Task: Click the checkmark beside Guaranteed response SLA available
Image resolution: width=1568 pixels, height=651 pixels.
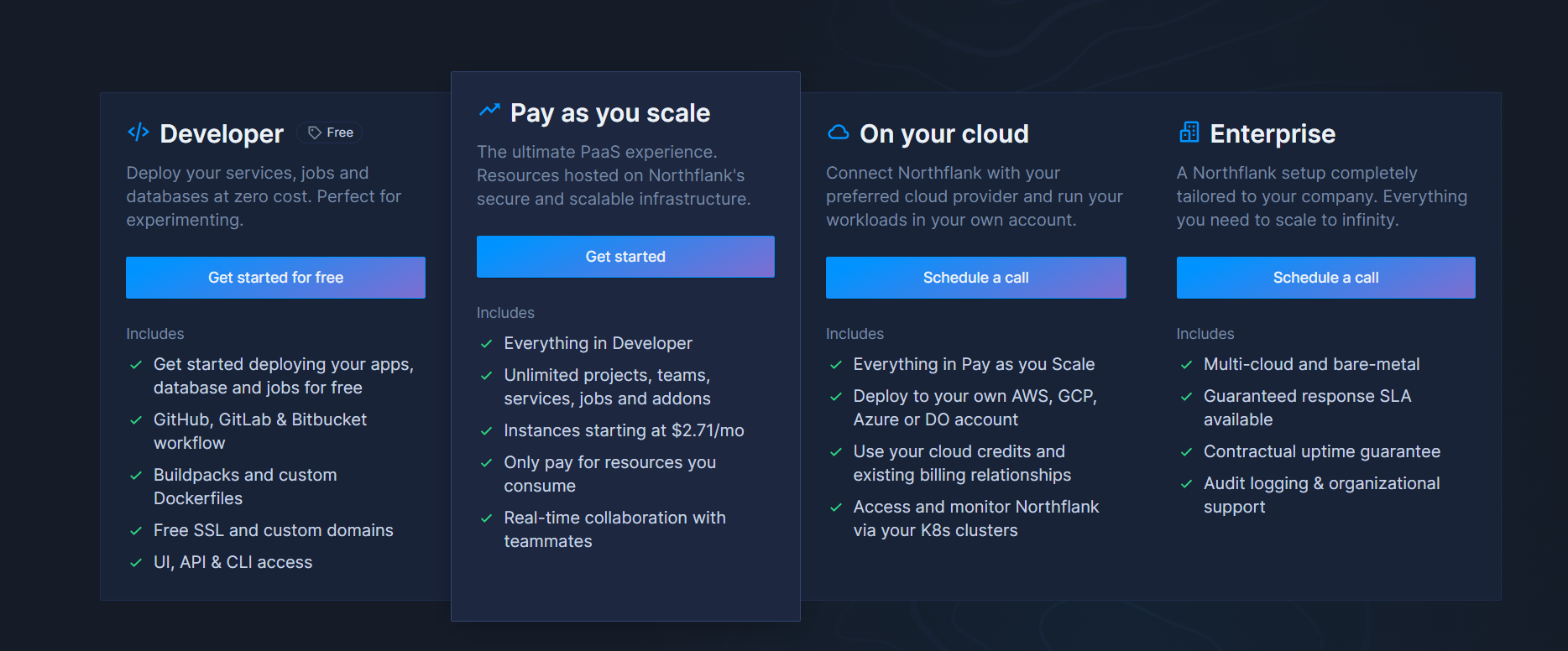Action: [x=1186, y=397]
